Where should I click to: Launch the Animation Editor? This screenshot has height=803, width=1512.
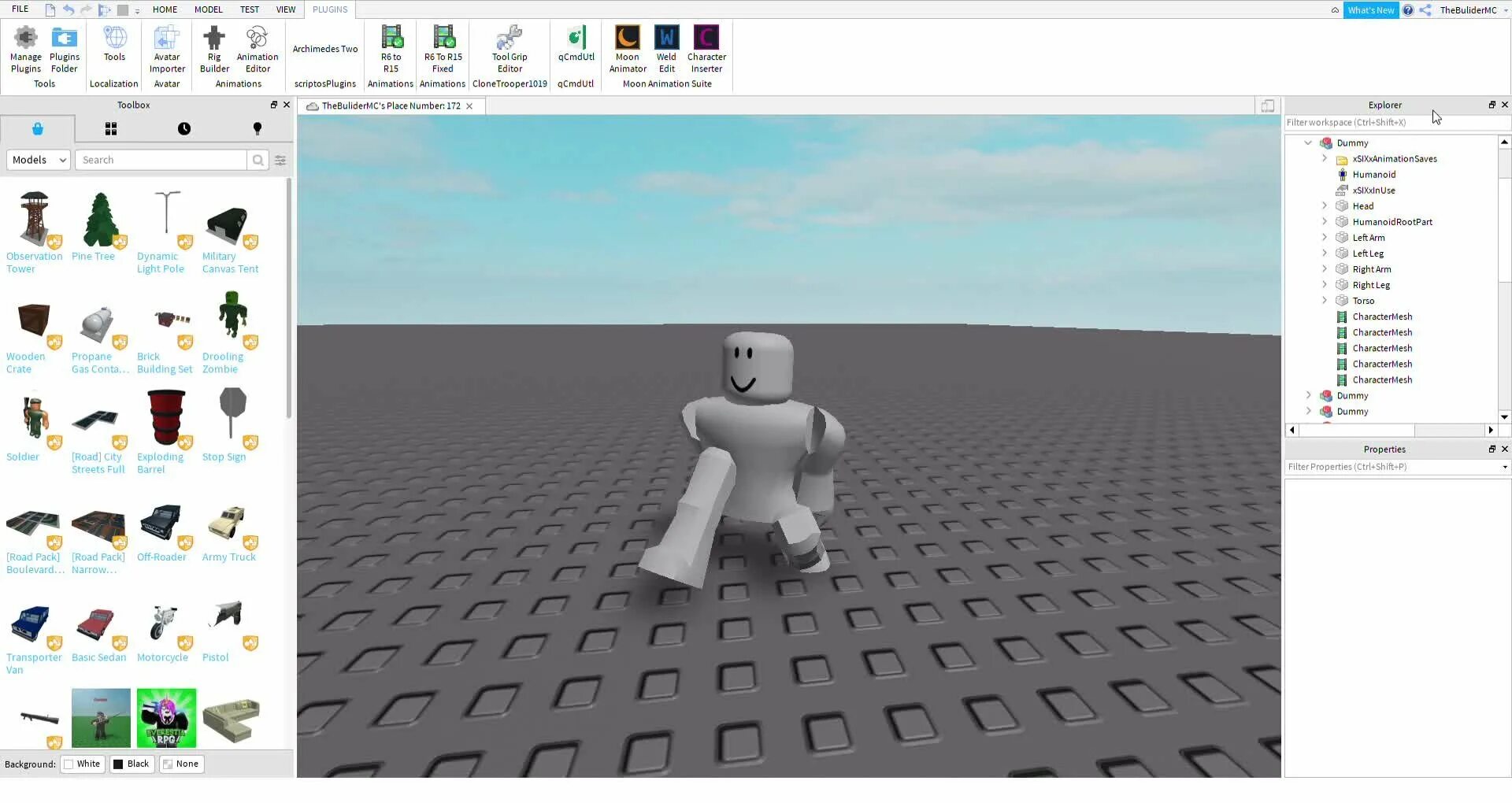pos(258,50)
